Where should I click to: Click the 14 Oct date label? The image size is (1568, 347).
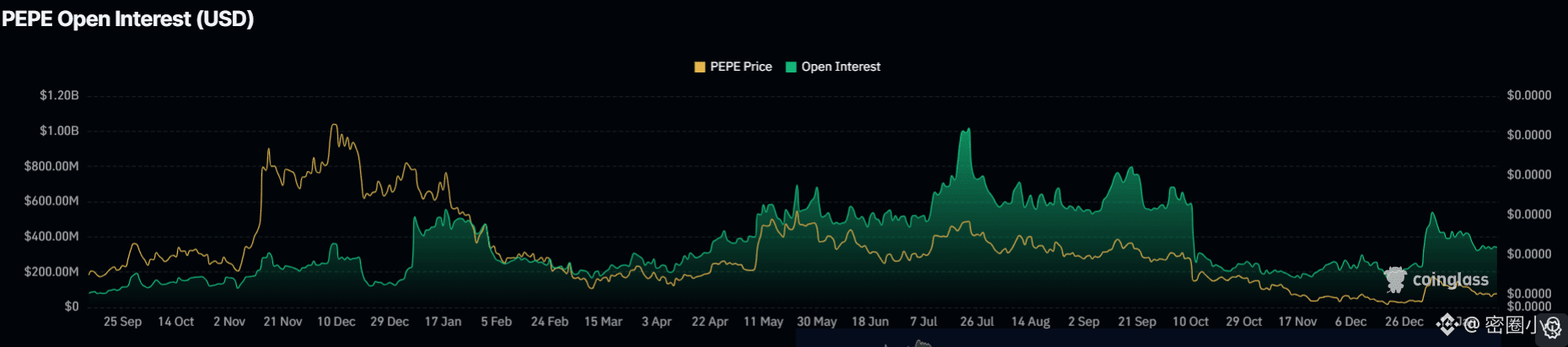pos(175,322)
